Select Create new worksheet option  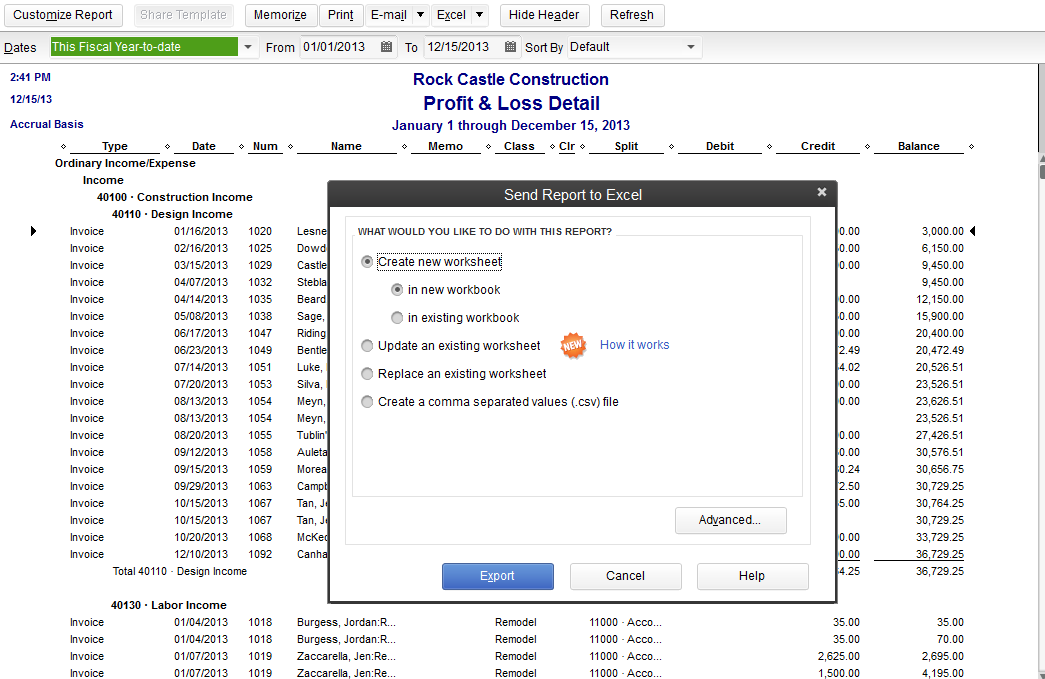(367, 262)
